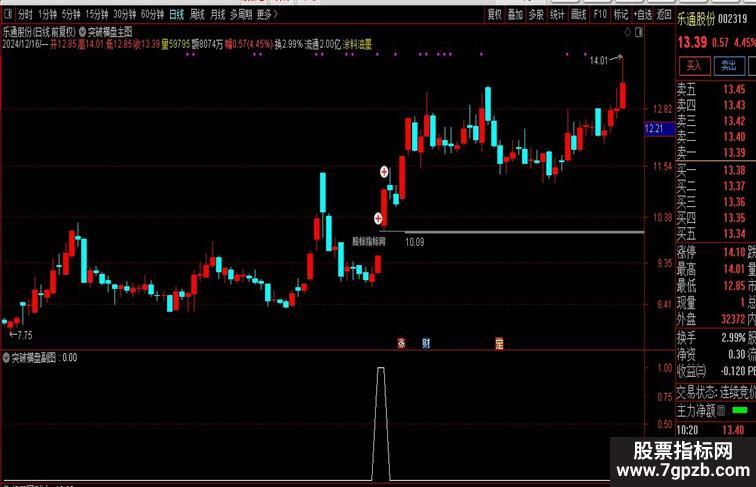
Task: Open the 多股 multi-stock view
Action: coord(536,15)
